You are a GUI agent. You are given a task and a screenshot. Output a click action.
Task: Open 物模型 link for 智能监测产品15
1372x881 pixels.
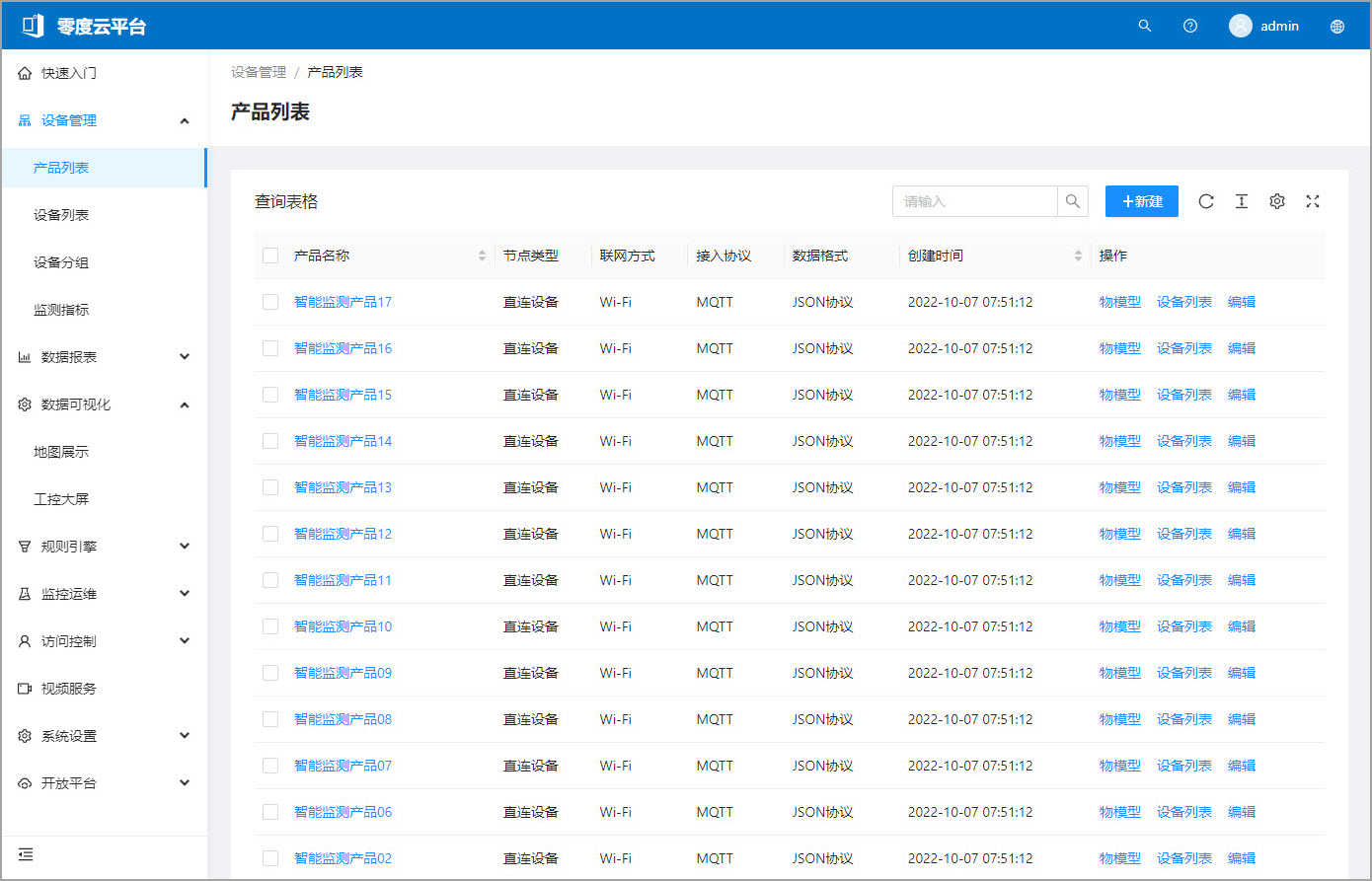coord(1120,395)
